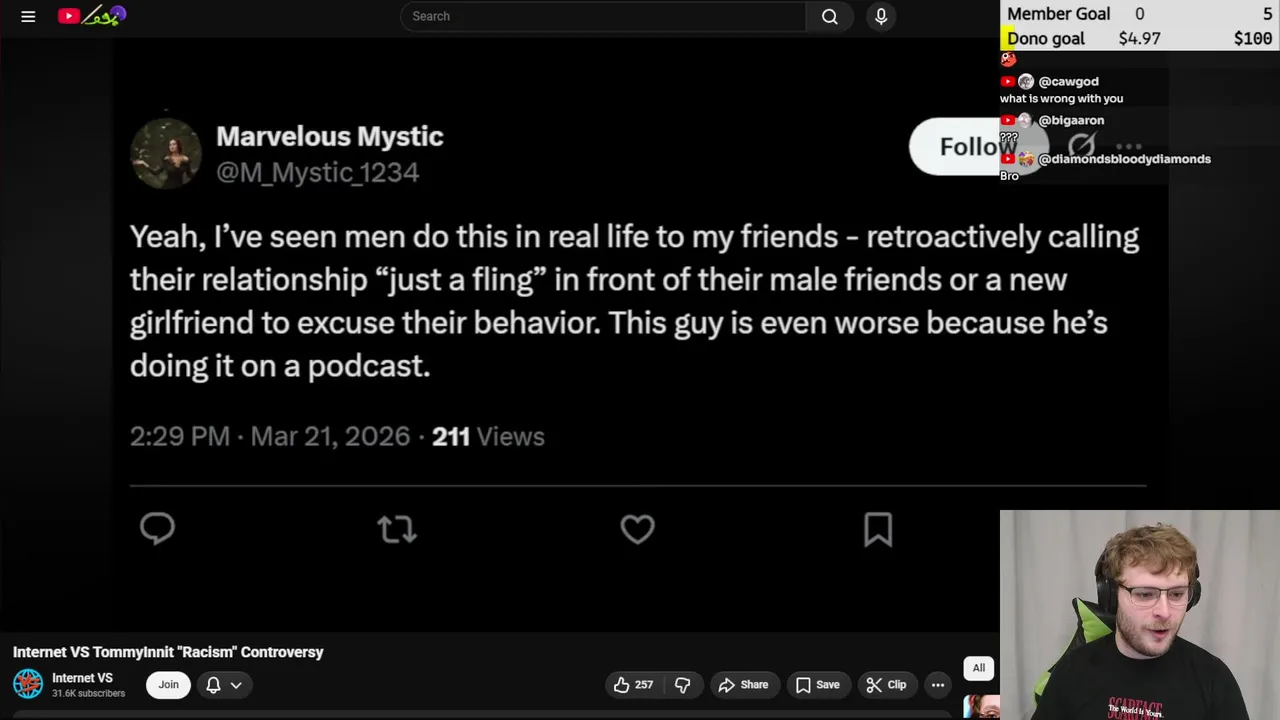Click the tweet's bookmark icon

click(x=878, y=529)
